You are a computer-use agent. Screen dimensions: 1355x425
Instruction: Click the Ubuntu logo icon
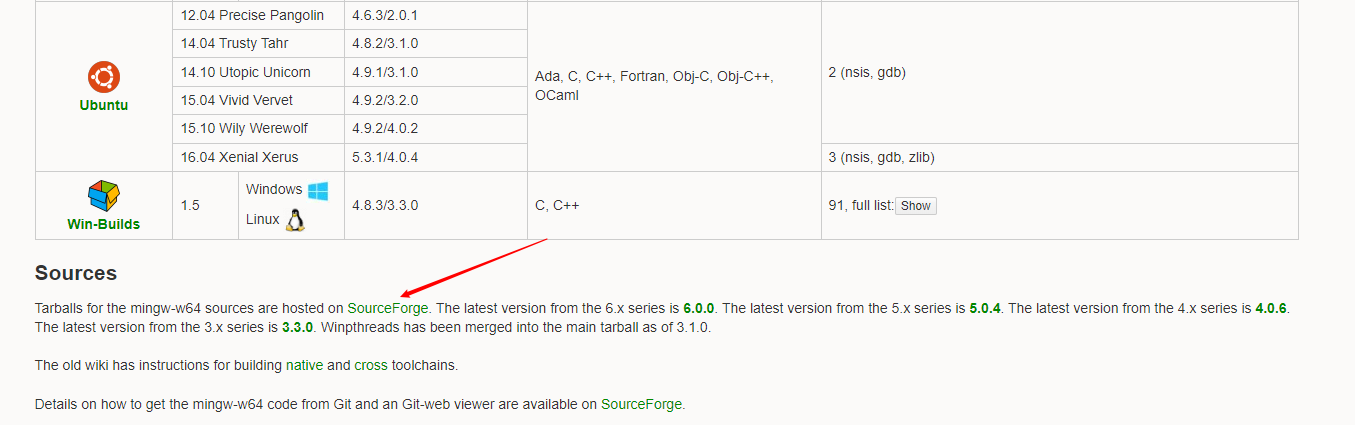[104, 76]
